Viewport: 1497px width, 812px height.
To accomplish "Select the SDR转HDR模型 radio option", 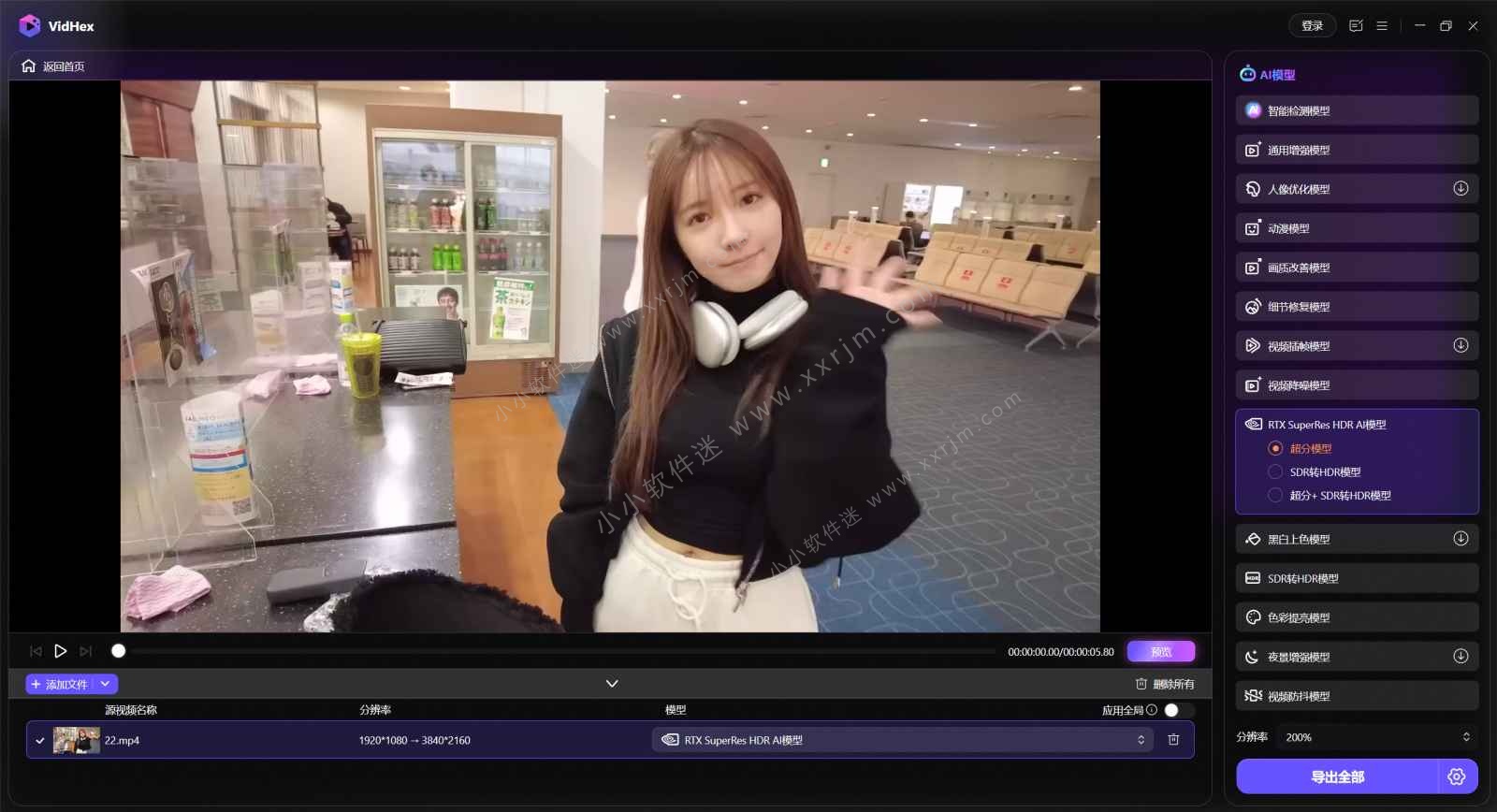I will click(x=1275, y=472).
